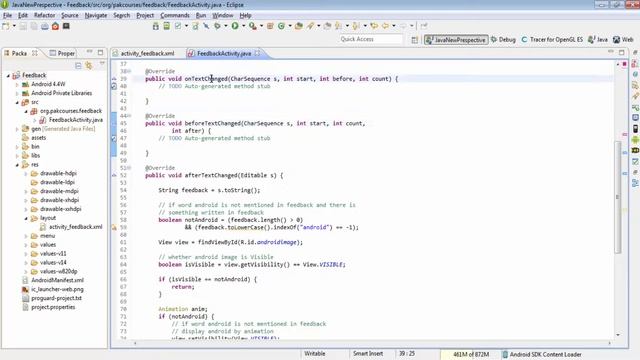Switch to the Web perspective
Image resolution: width=640 pixels, height=360 pixels.
coord(623,40)
